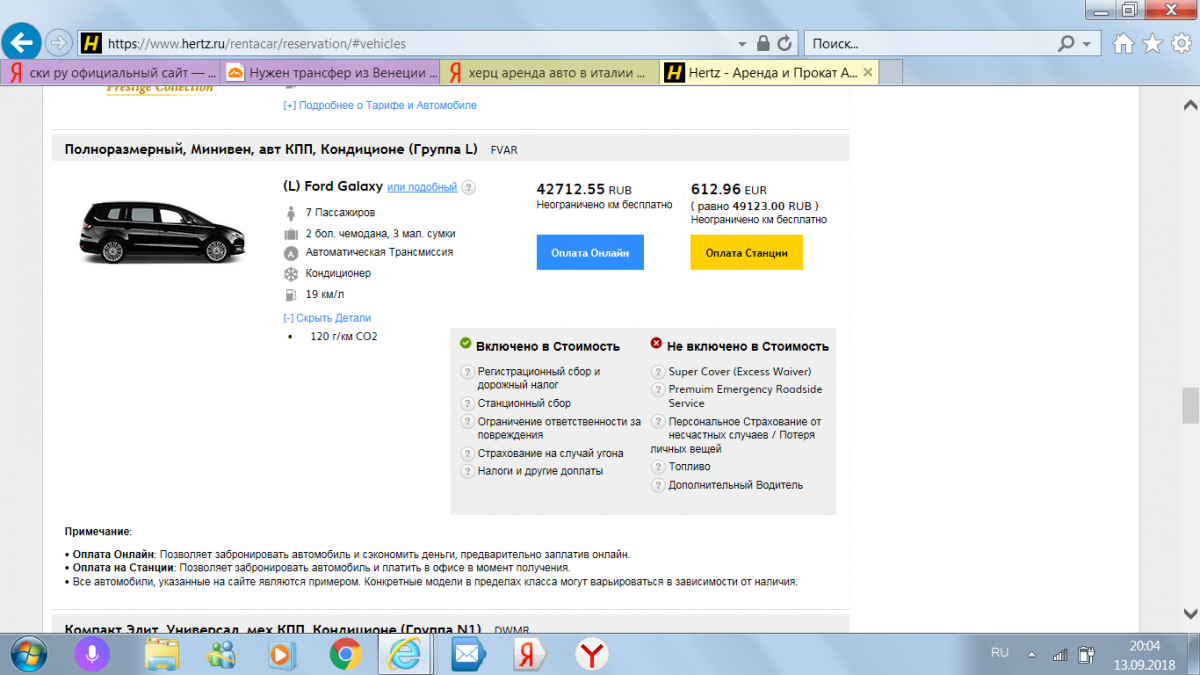This screenshot has height=675, width=1200.
Task: Open Favorites with the star icon
Action: click(1152, 44)
